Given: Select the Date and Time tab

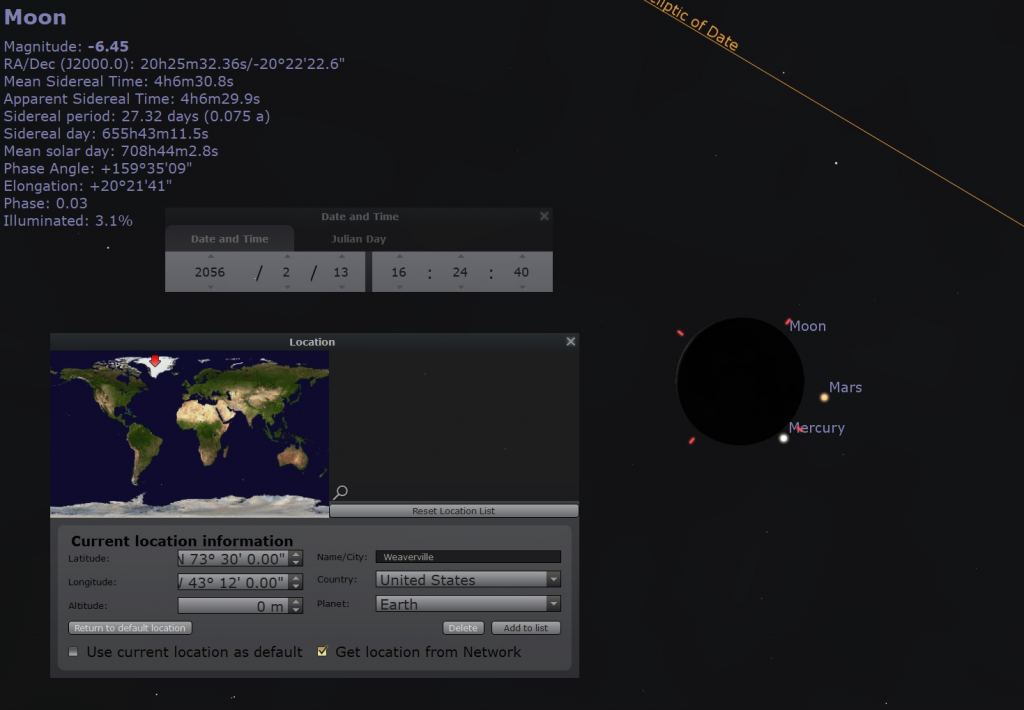Looking at the screenshot, I should coord(229,239).
